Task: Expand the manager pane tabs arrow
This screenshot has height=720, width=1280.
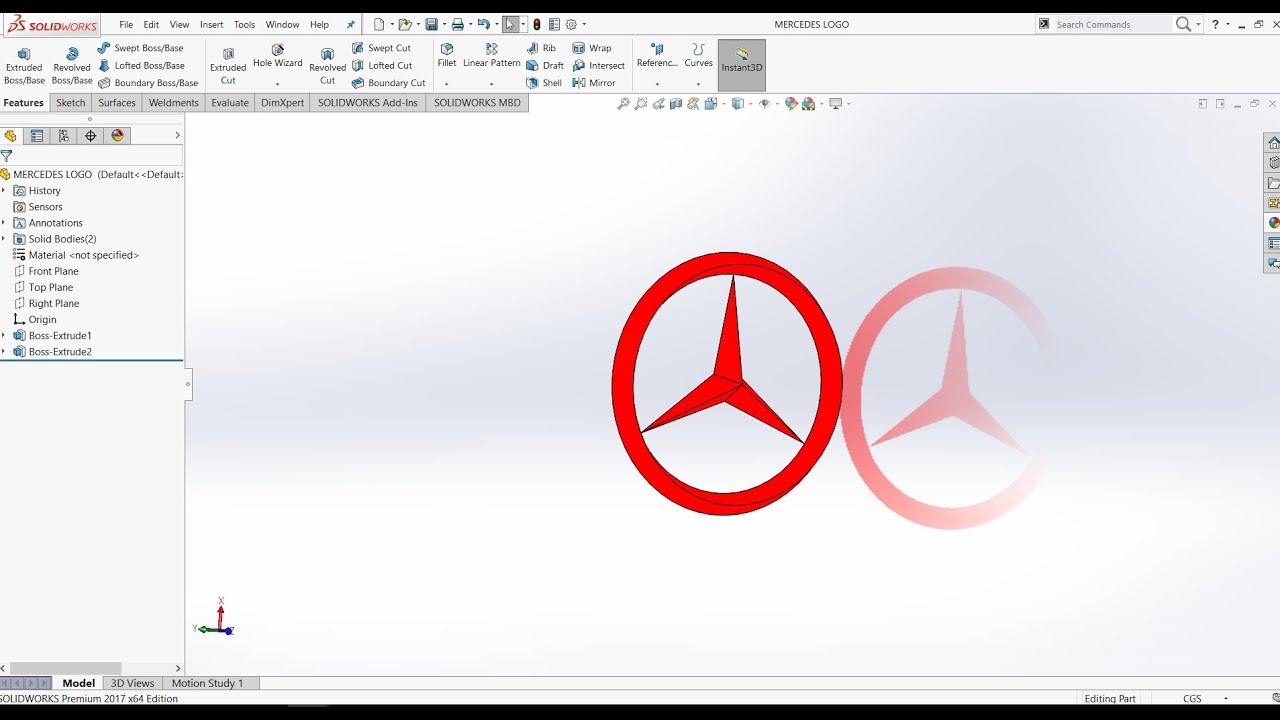Action: click(177, 136)
